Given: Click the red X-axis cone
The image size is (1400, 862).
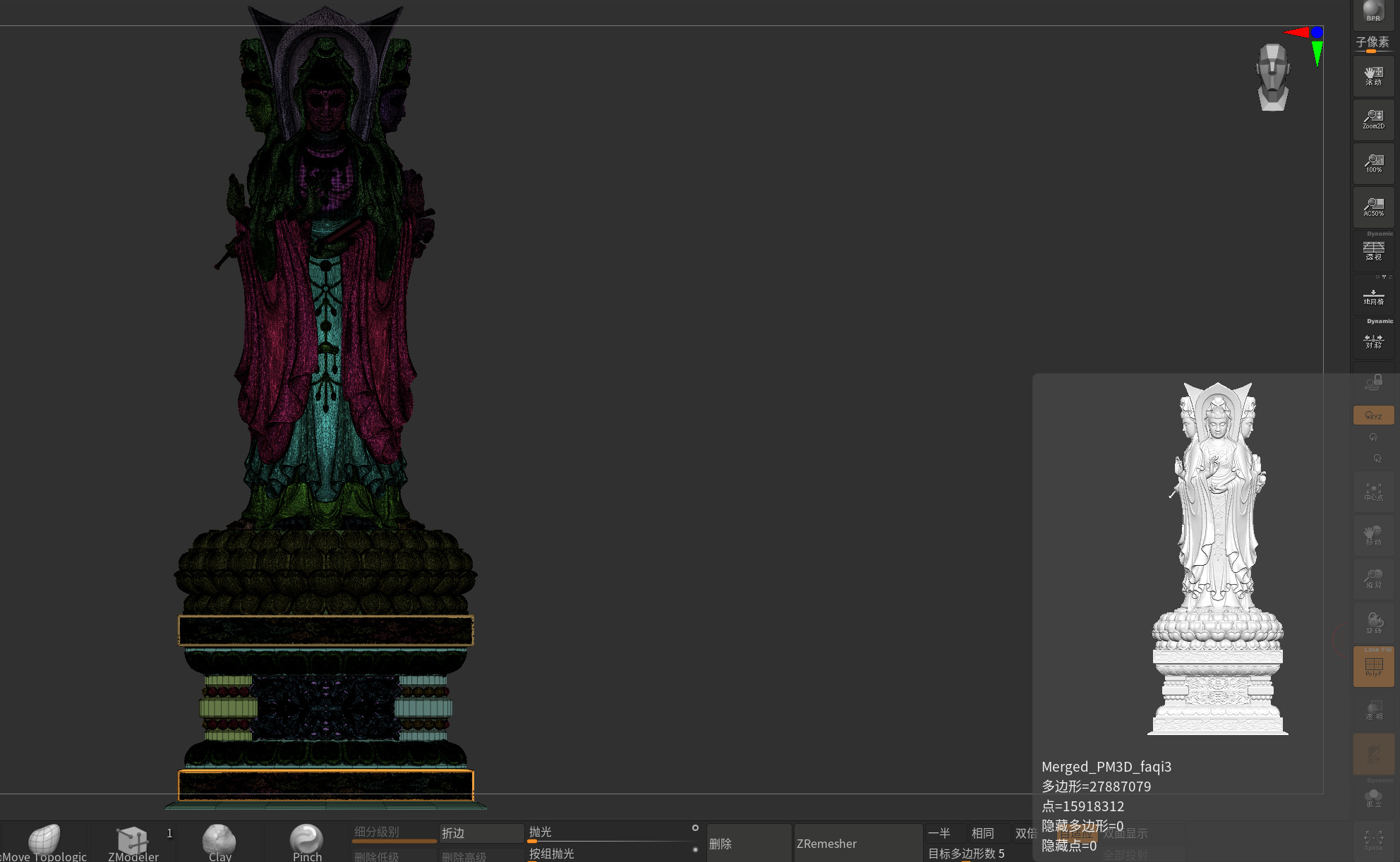Looking at the screenshot, I should pos(1297,32).
